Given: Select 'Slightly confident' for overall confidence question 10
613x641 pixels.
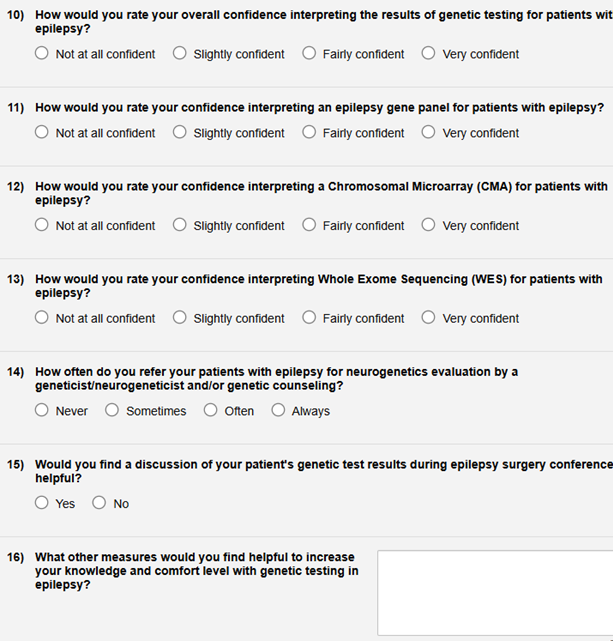Looking at the screenshot, I should click(x=180, y=54).
